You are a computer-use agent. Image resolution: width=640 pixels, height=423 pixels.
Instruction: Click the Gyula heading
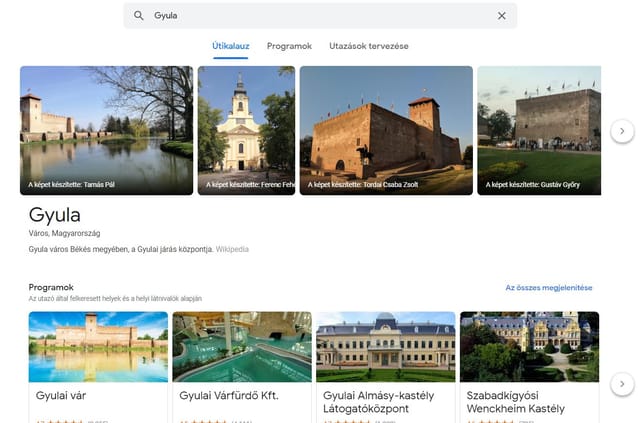[55, 215]
